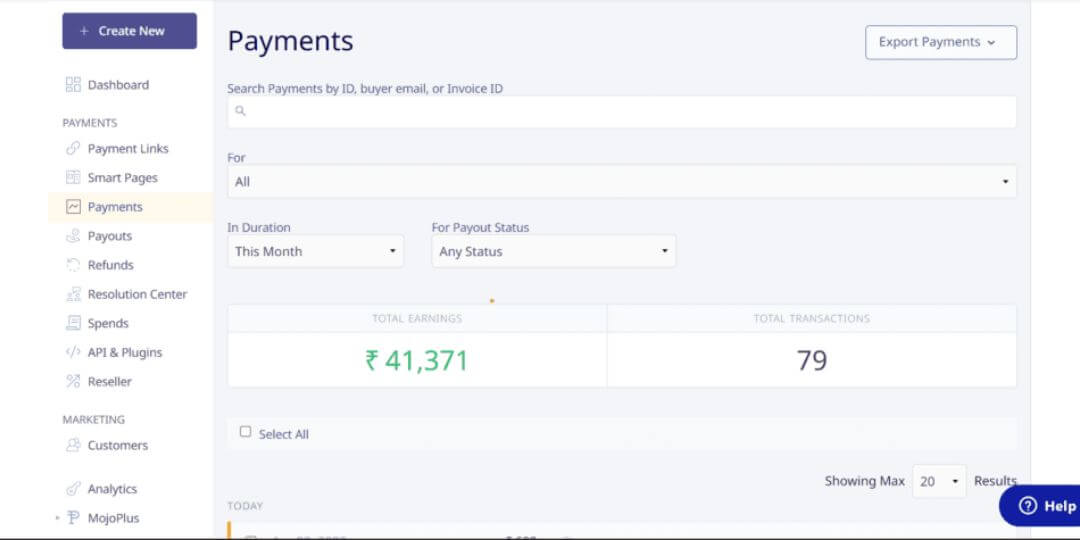Click the Export Payments button
The image size is (1080, 540).
[x=940, y=42]
